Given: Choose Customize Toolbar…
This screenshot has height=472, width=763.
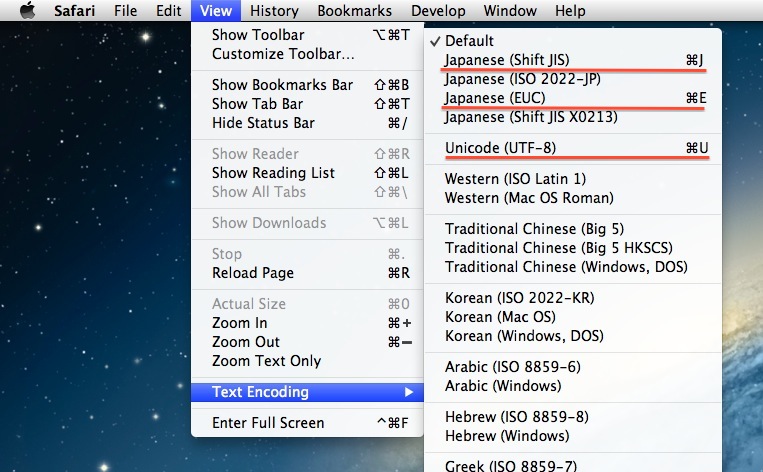Looking at the screenshot, I should click(x=308, y=54).
